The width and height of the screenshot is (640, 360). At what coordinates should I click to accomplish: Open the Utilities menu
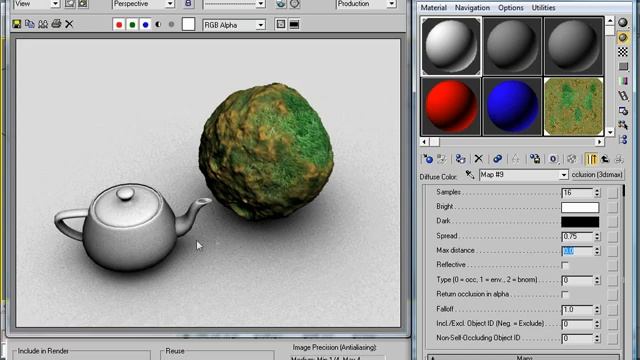coord(543,8)
